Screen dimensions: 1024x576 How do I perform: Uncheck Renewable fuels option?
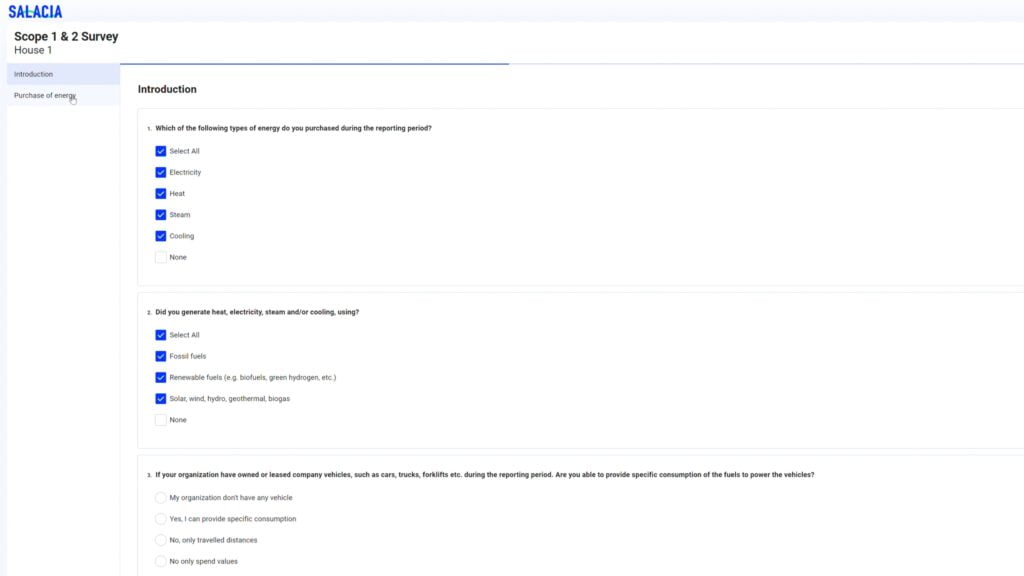(161, 377)
